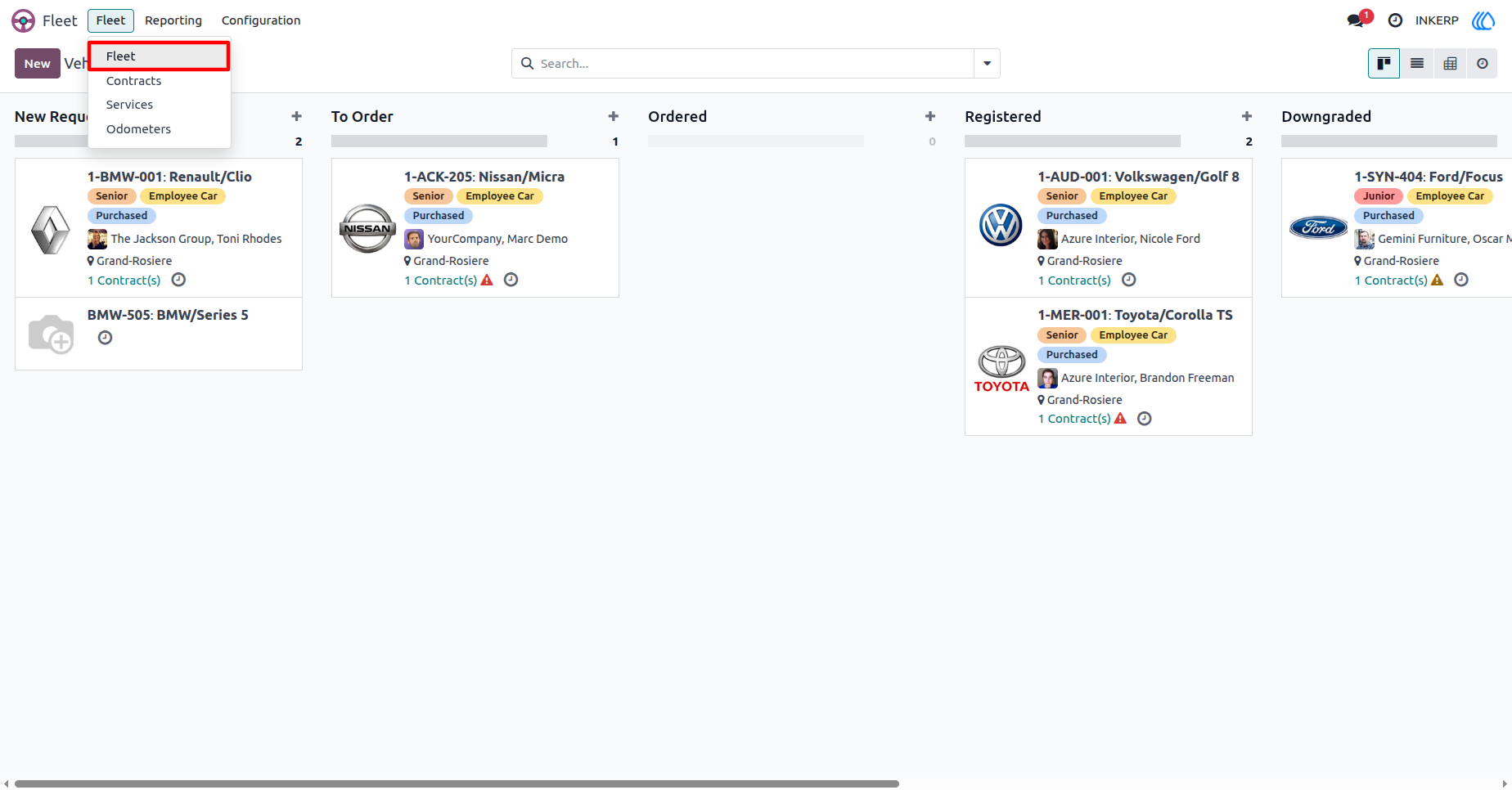Screen dimensions: 1512x790
Task: Select Fleet in the dropdown menu
Action: coord(159,56)
